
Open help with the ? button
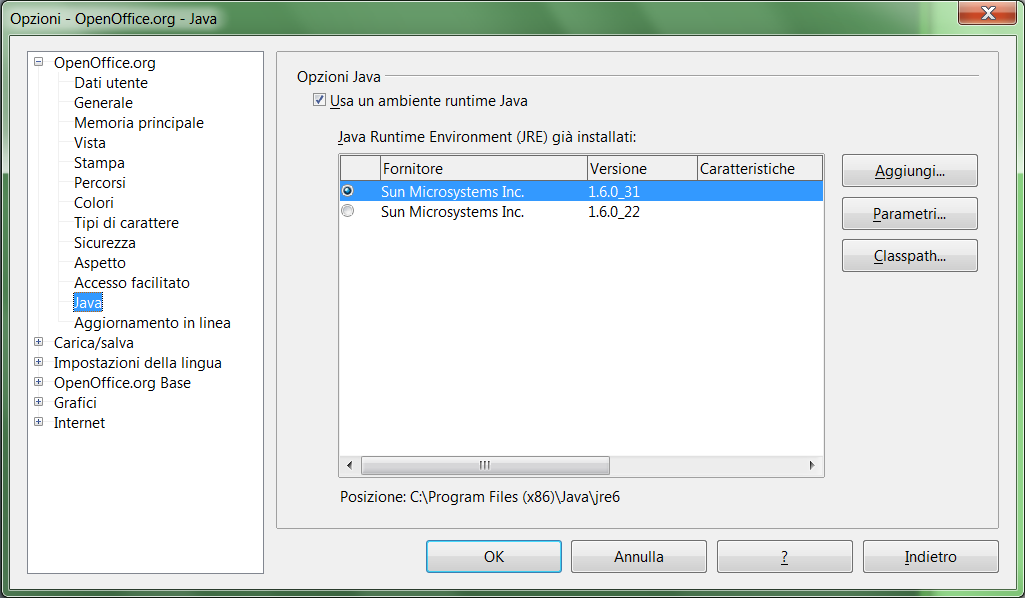point(784,556)
